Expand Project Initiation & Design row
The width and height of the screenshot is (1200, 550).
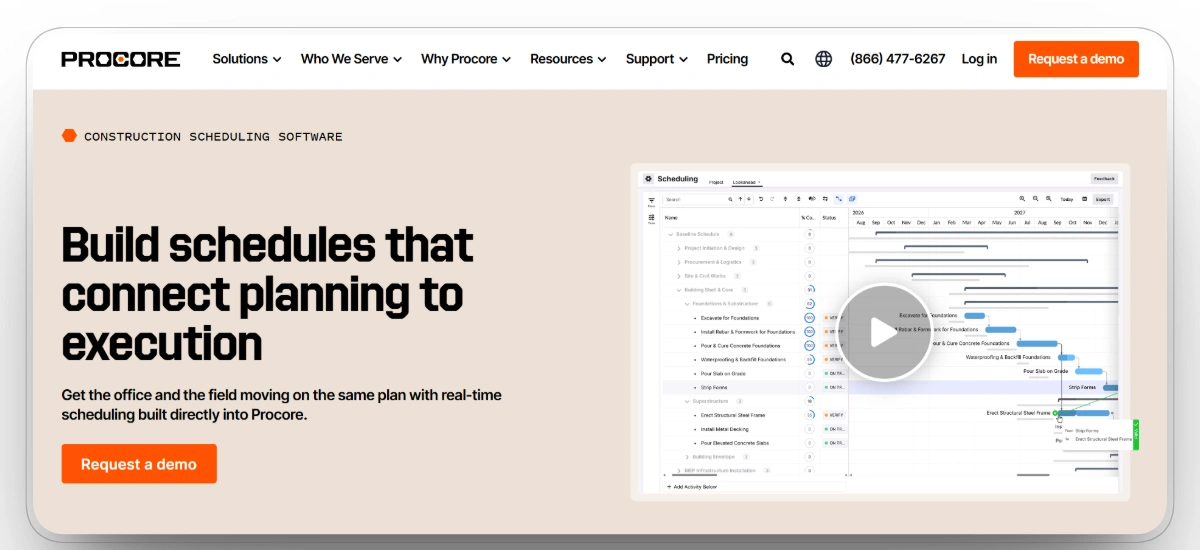tap(679, 248)
